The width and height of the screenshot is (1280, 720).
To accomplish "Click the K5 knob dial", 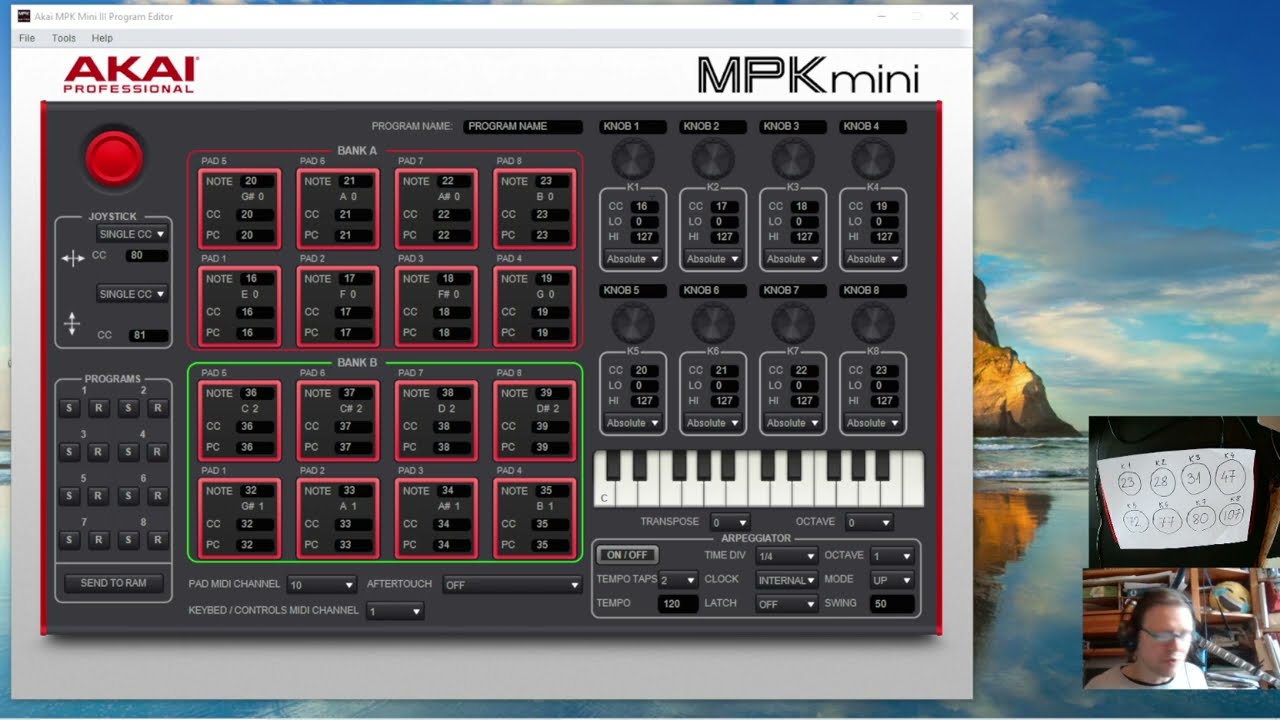I will point(632,322).
